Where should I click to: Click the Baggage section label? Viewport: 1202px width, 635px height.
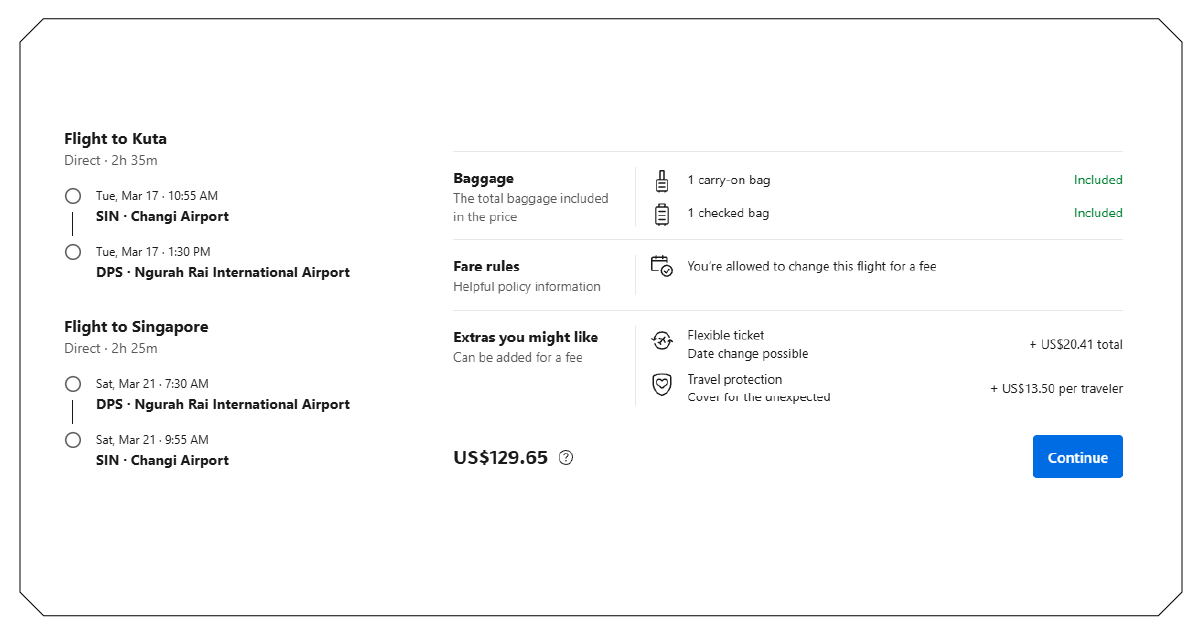coord(483,178)
